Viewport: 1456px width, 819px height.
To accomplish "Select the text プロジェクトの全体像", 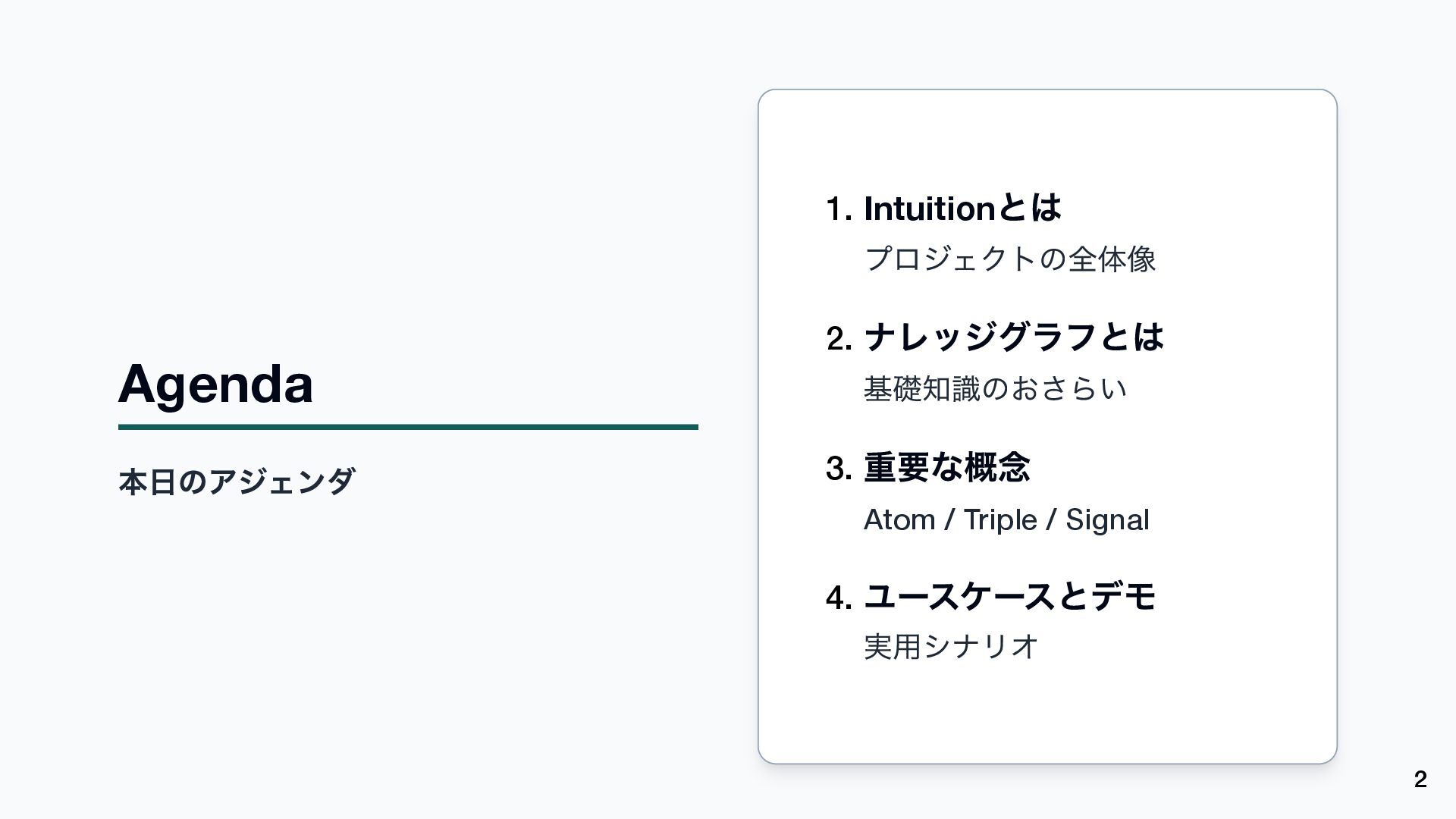I will coord(1009,259).
